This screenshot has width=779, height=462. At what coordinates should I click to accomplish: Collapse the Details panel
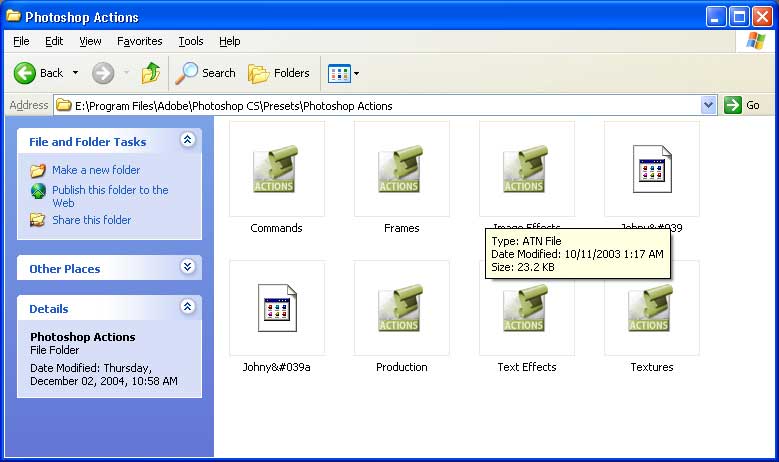click(x=187, y=307)
